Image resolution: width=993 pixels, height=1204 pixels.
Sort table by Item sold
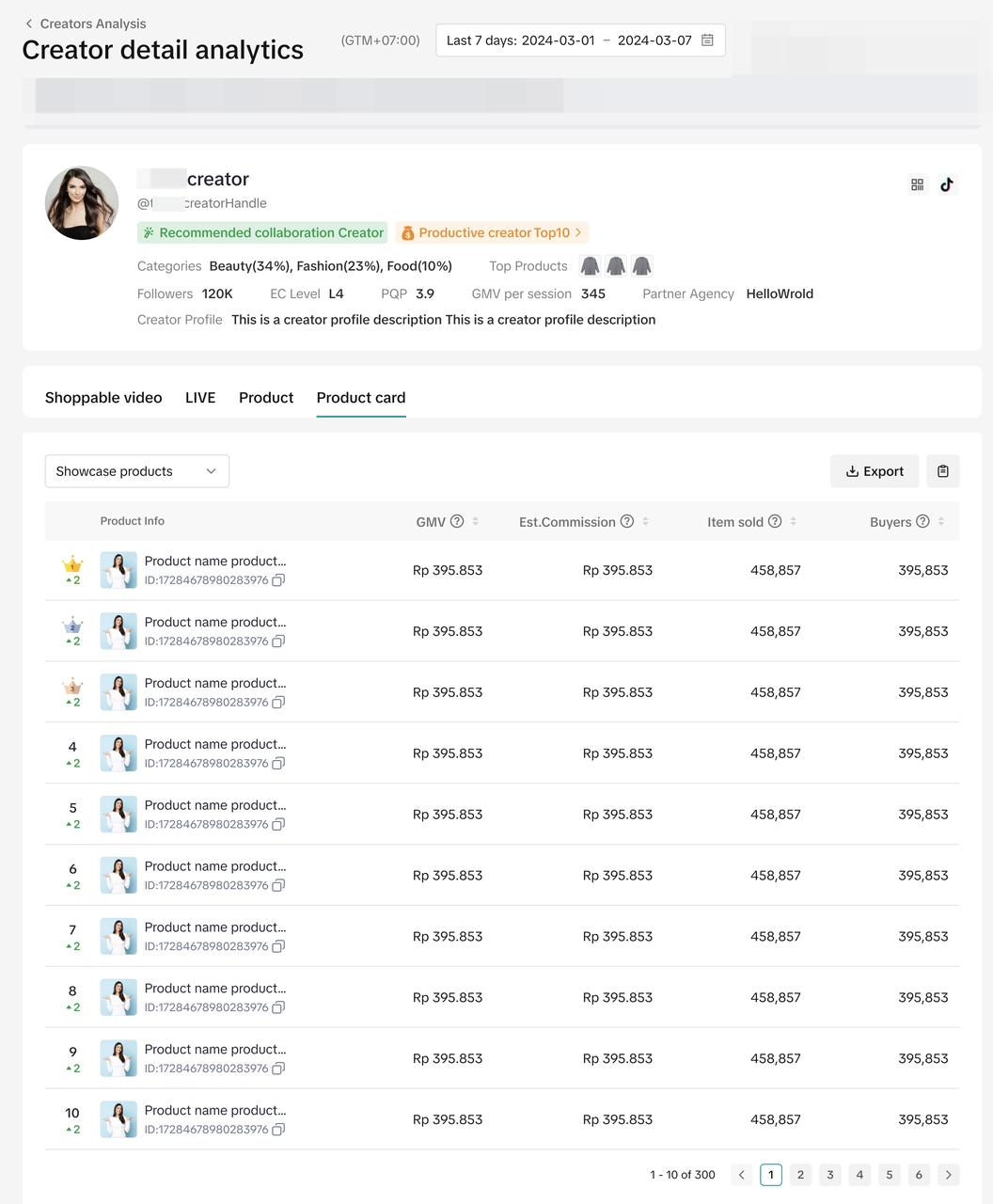(x=794, y=522)
